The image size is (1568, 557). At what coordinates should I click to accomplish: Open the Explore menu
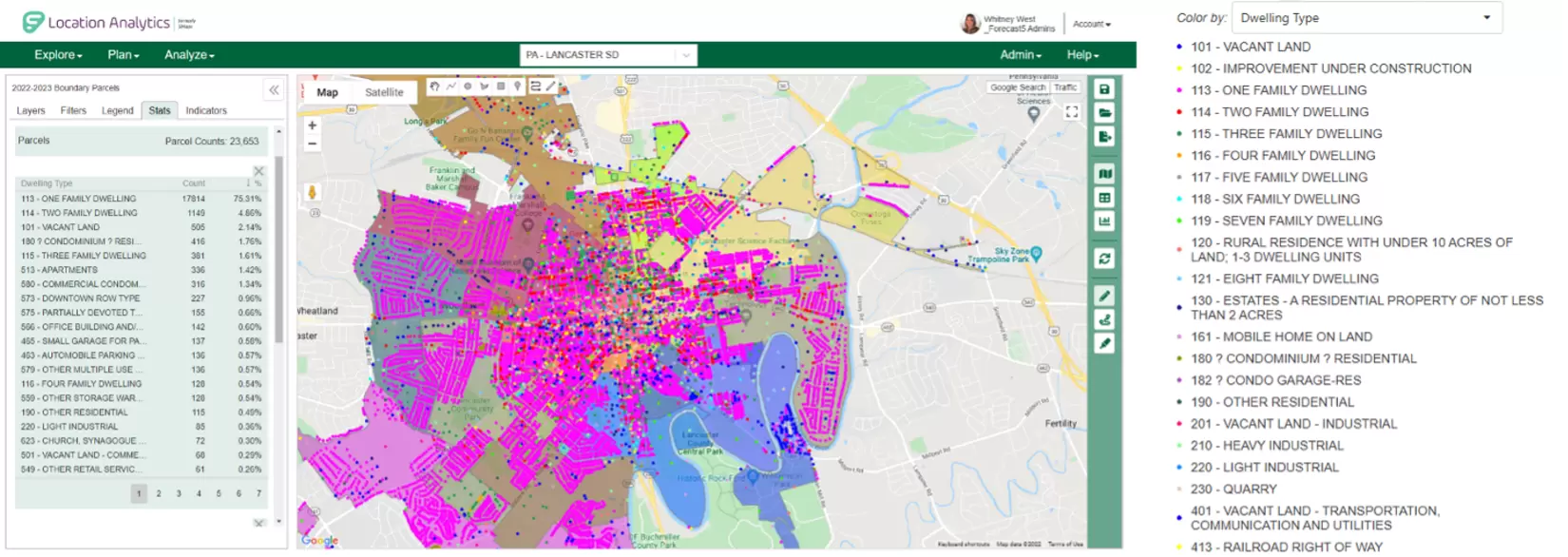coord(58,55)
